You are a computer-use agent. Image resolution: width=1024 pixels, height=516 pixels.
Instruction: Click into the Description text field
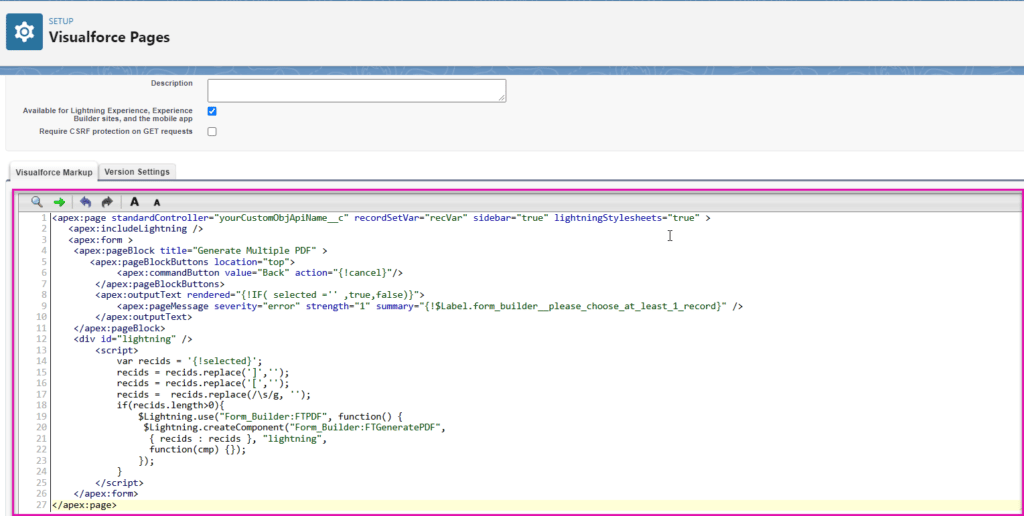356,90
